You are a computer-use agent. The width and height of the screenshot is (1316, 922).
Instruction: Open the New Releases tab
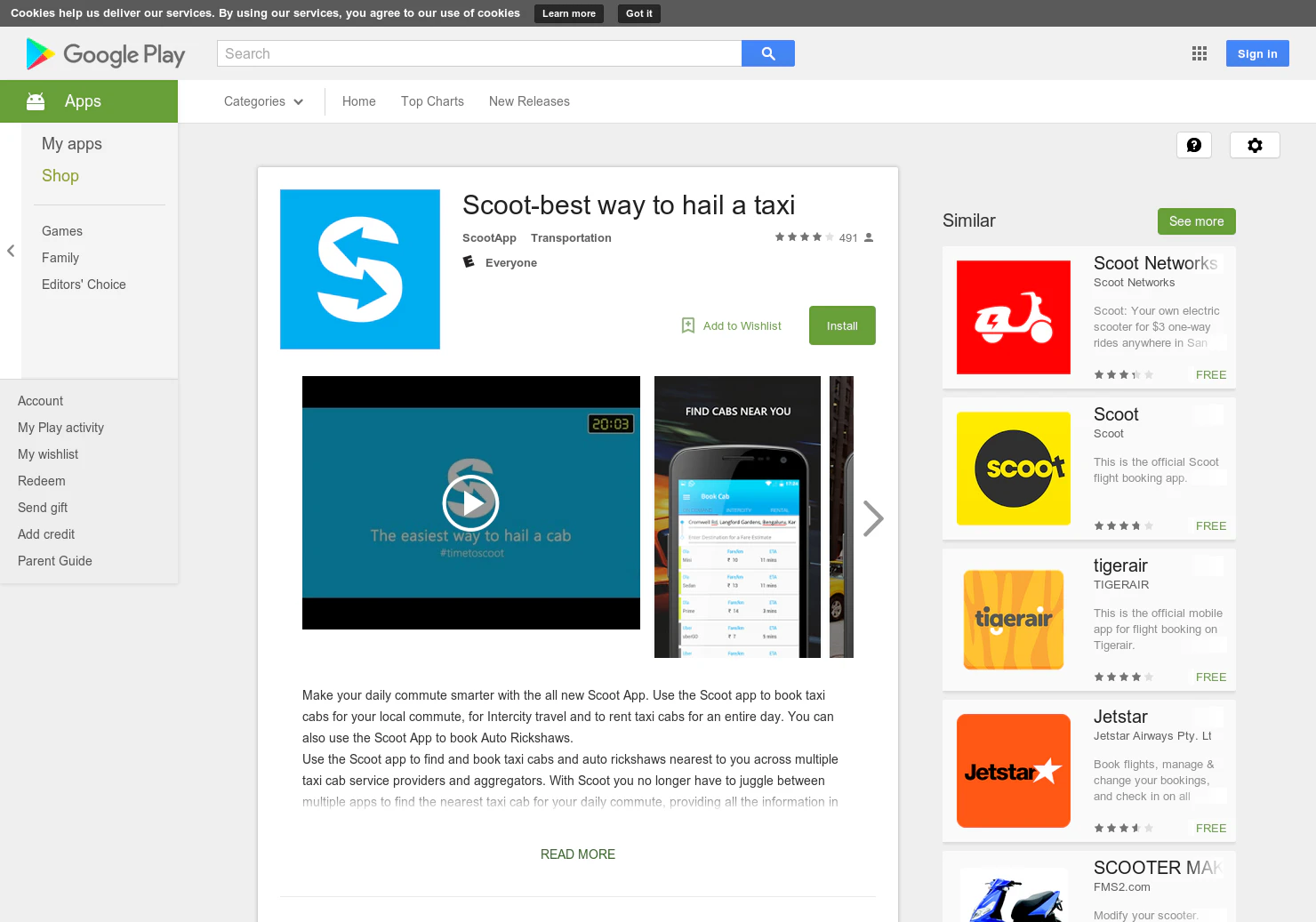pyautogui.click(x=529, y=101)
